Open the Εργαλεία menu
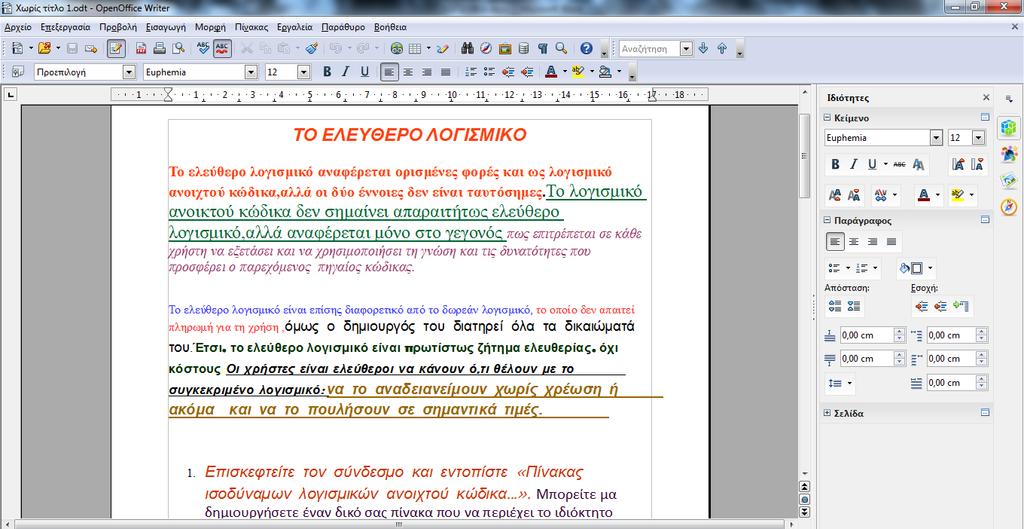 click(x=295, y=27)
